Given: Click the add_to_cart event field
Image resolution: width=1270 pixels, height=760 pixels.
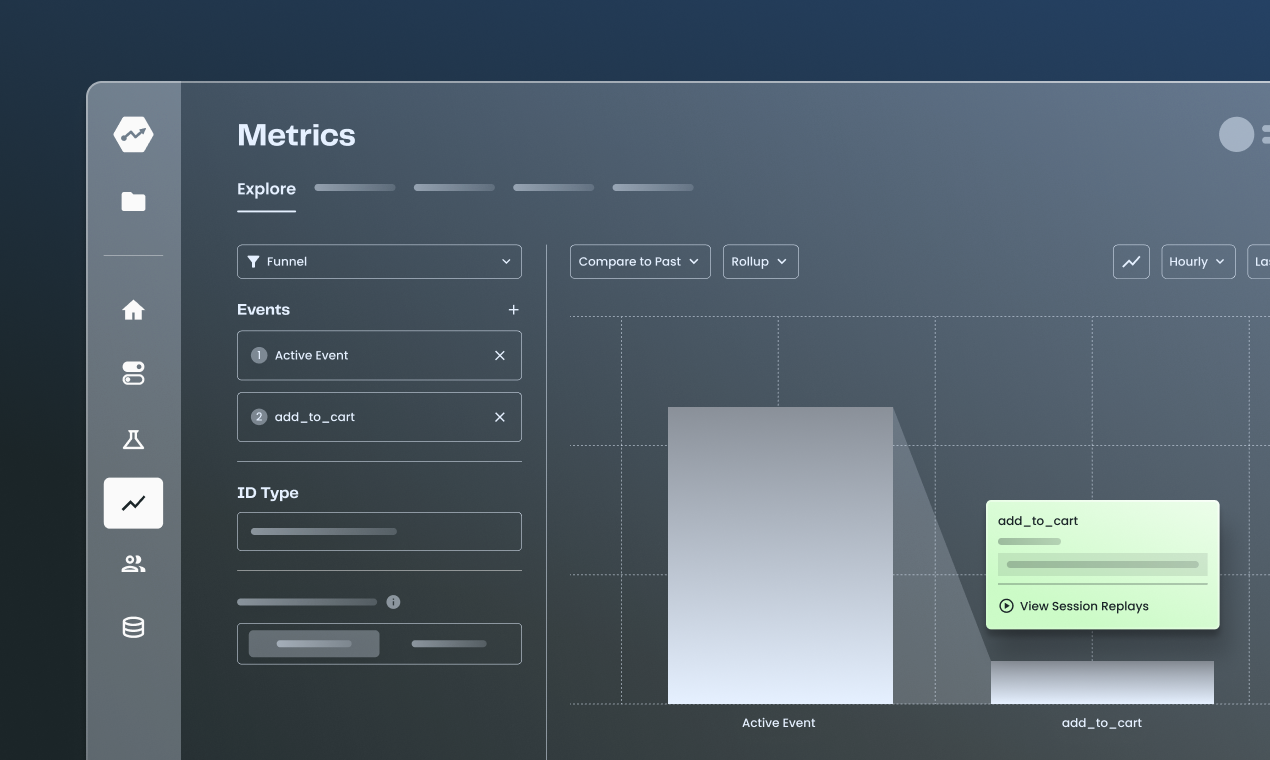Looking at the screenshot, I should tap(379, 417).
